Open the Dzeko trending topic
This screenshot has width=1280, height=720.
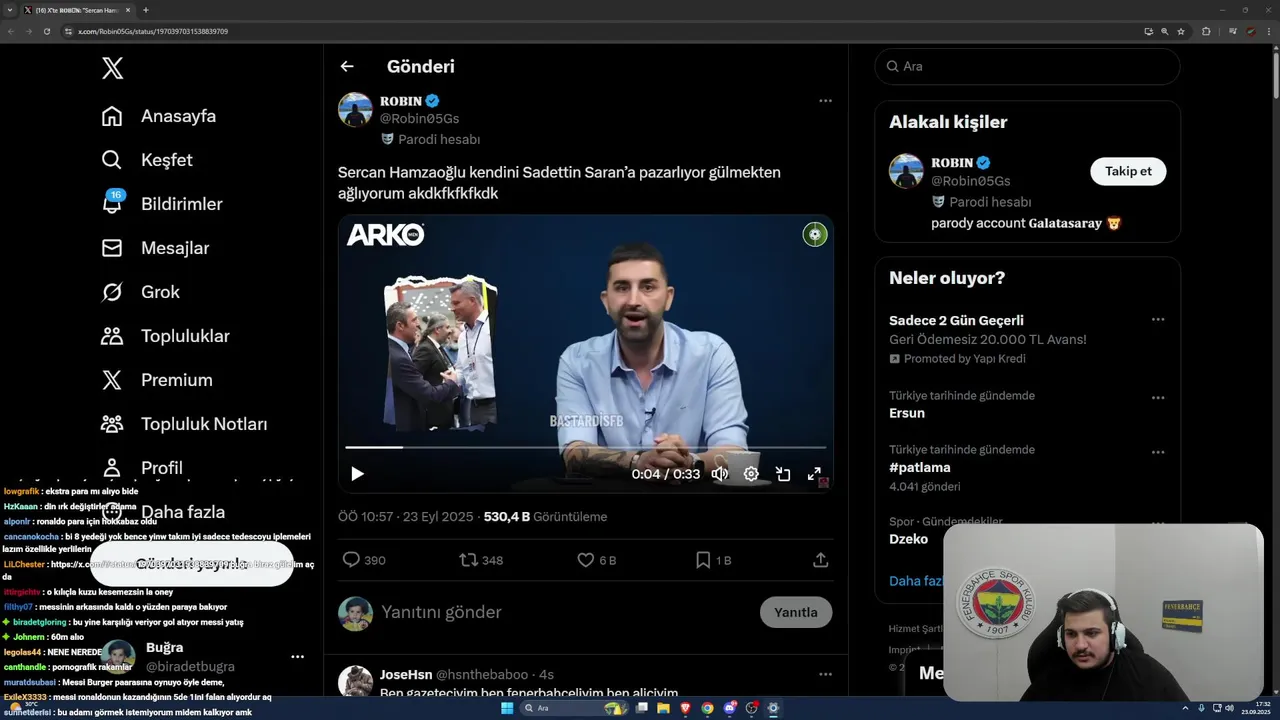tap(908, 539)
